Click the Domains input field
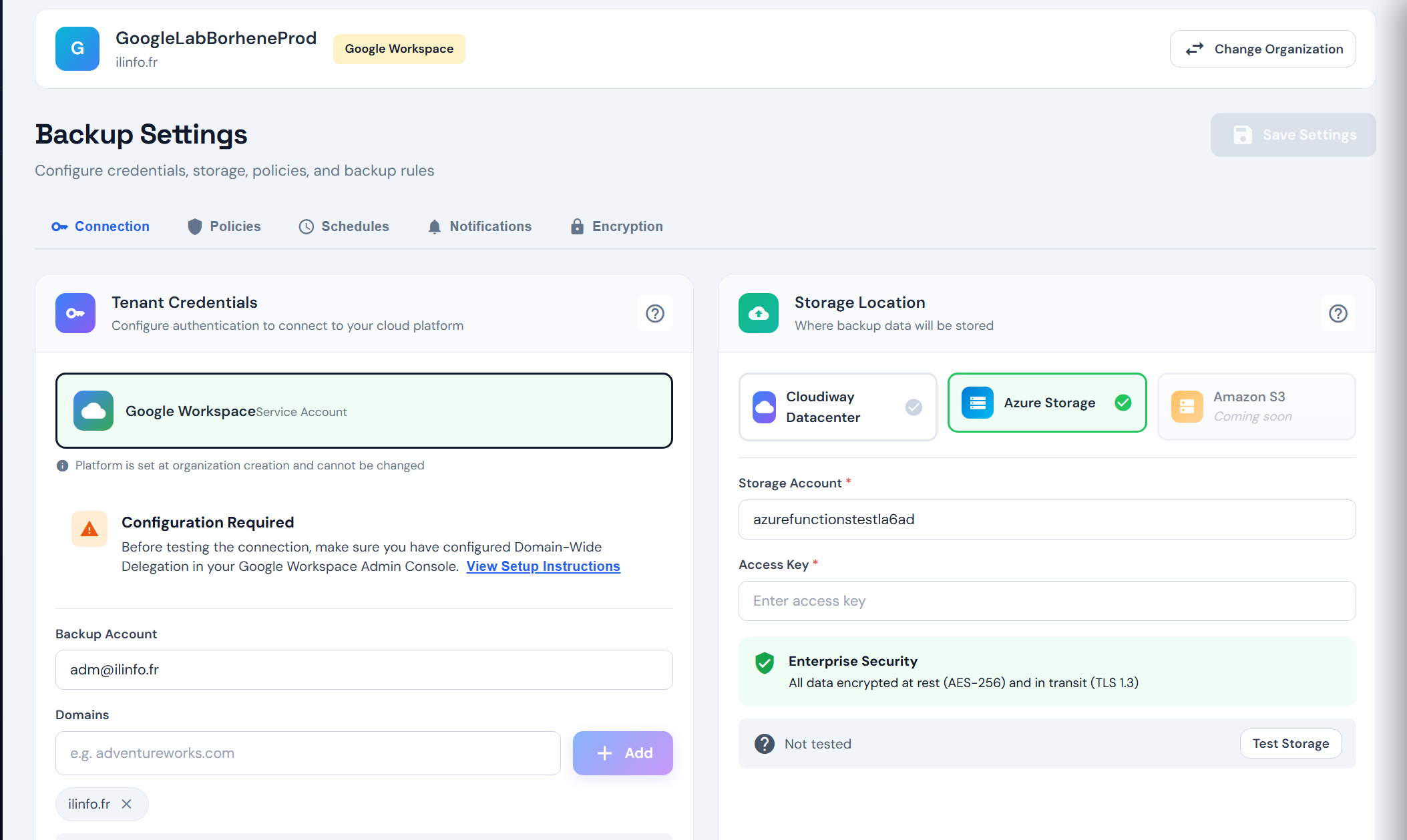1407x840 pixels. (308, 753)
